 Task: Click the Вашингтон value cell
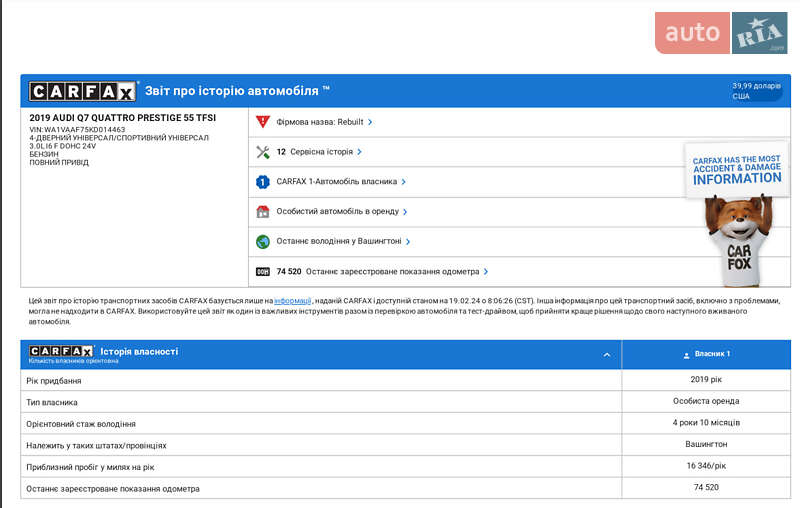pyautogui.click(x=706, y=444)
